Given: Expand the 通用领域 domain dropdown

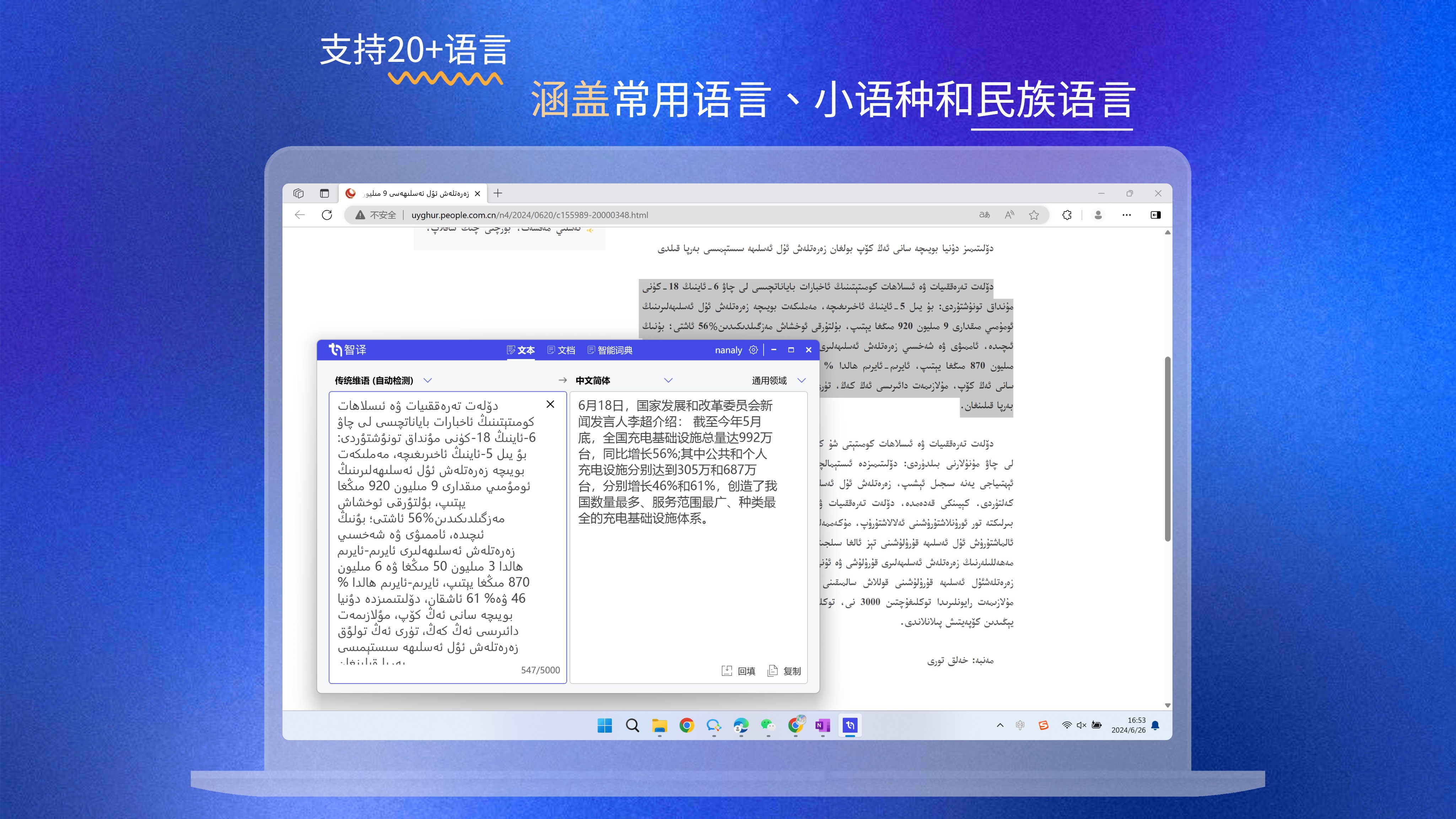Looking at the screenshot, I should click(x=801, y=381).
